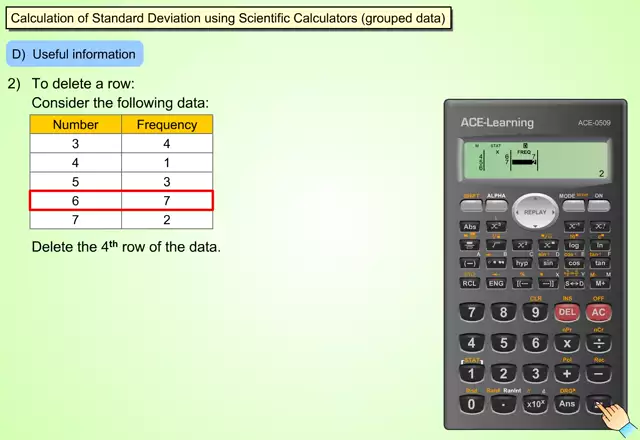Tap the 9 number key
Image resolution: width=640 pixels, height=440 pixels.
535,313
